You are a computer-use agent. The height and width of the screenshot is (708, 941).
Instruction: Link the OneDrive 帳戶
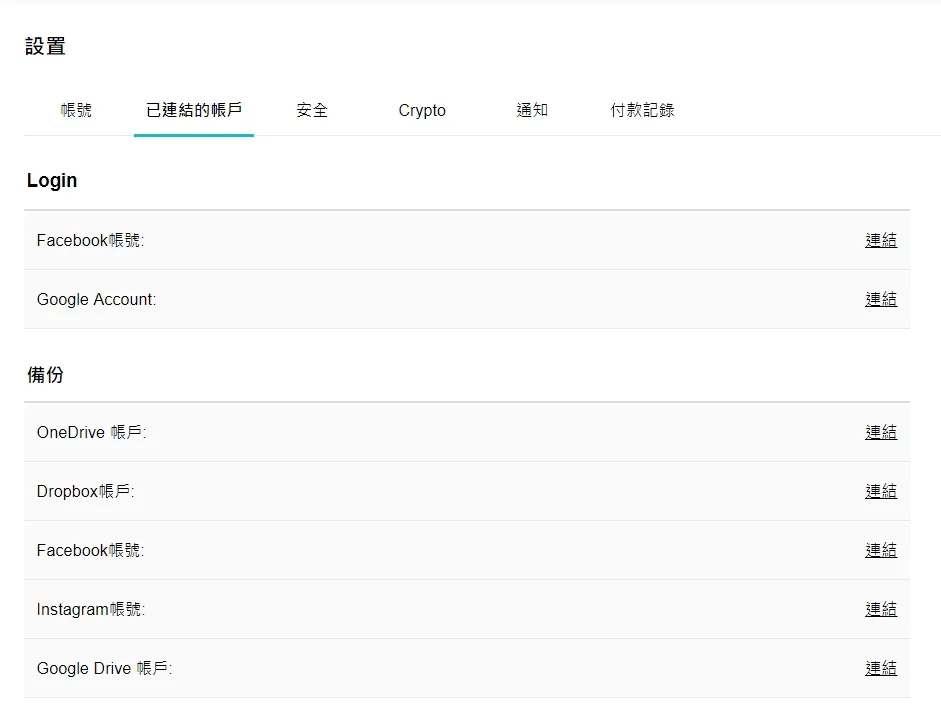pyautogui.click(x=881, y=432)
